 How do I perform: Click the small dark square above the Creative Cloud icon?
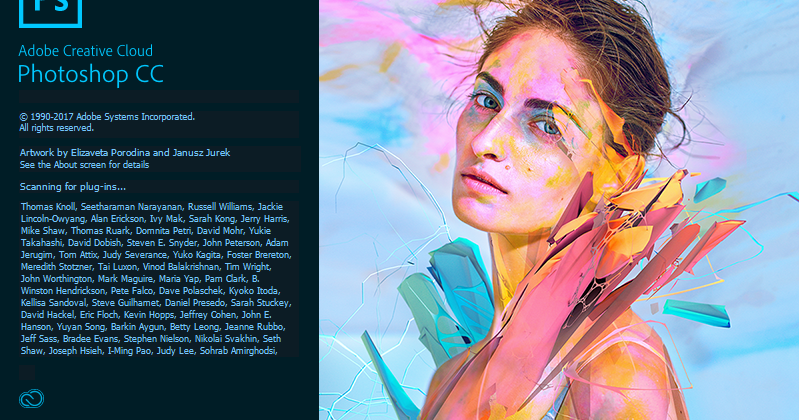pyautogui.click(x=27, y=373)
